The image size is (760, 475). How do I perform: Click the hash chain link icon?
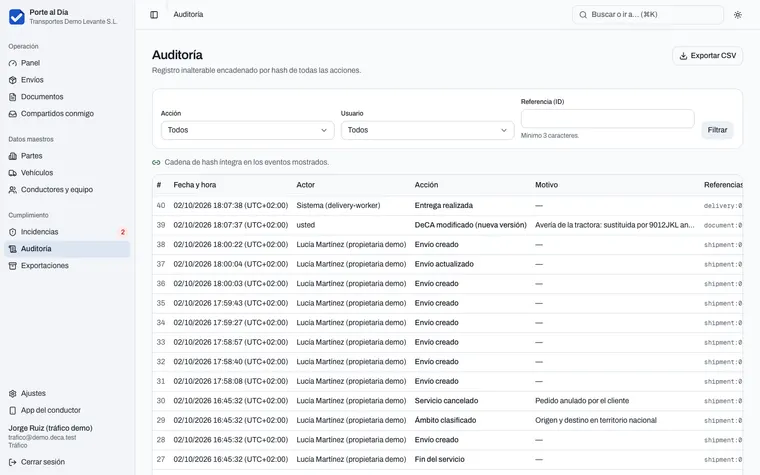[x=156, y=162]
